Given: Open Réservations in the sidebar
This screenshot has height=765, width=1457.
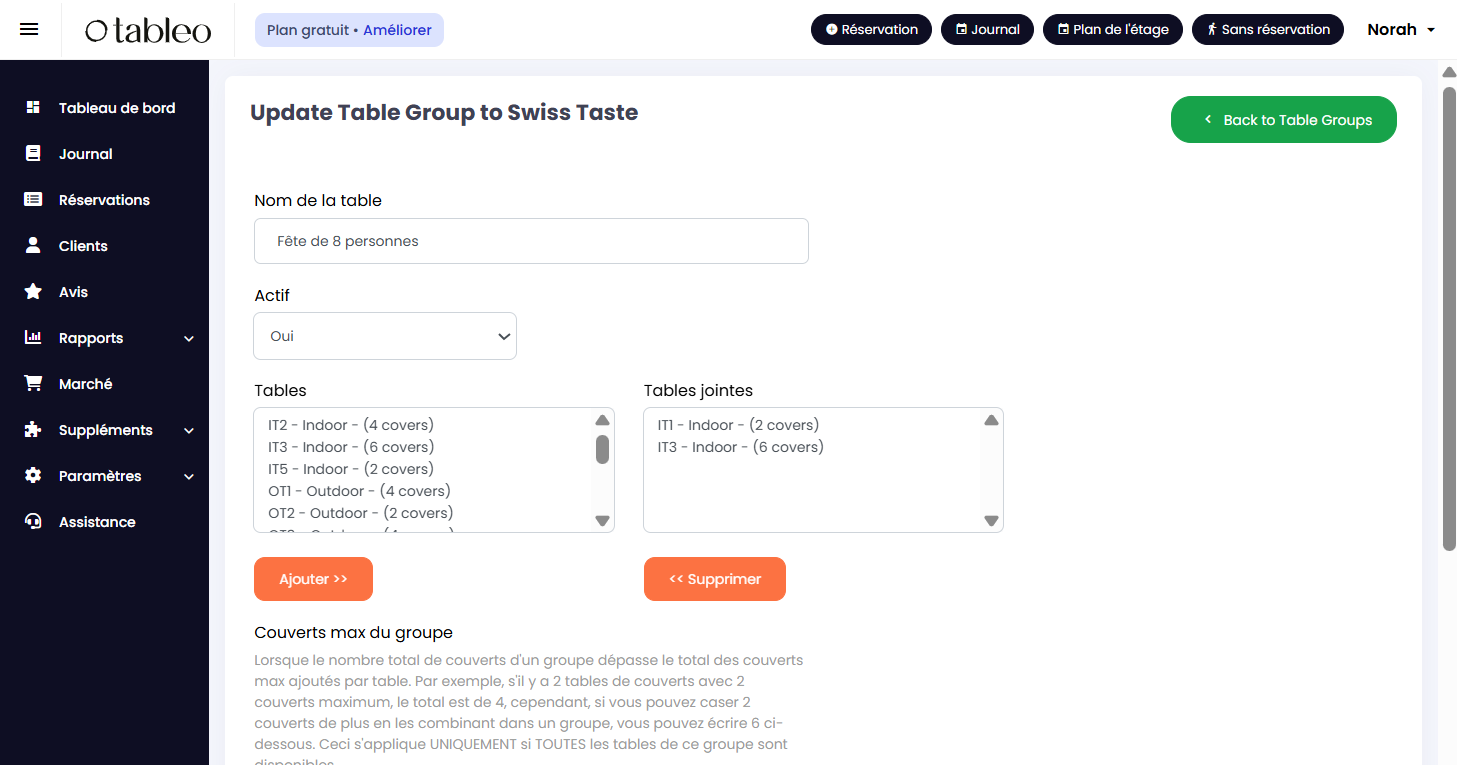Looking at the screenshot, I should coord(104,200).
